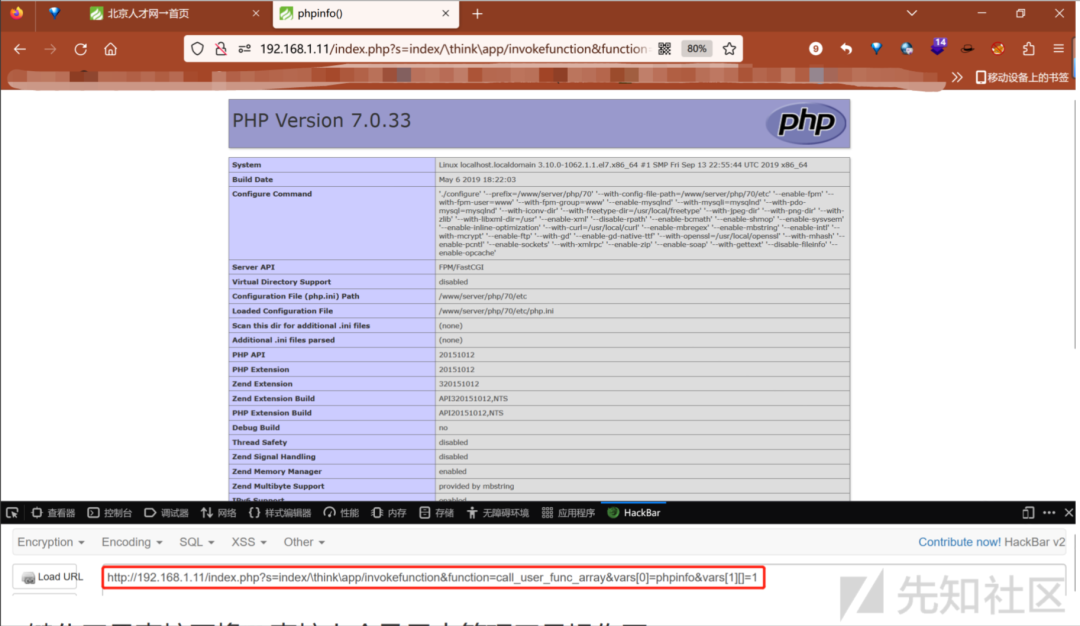
Task: Open the Extensions puzzle piece menu
Action: (x=1028, y=49)
